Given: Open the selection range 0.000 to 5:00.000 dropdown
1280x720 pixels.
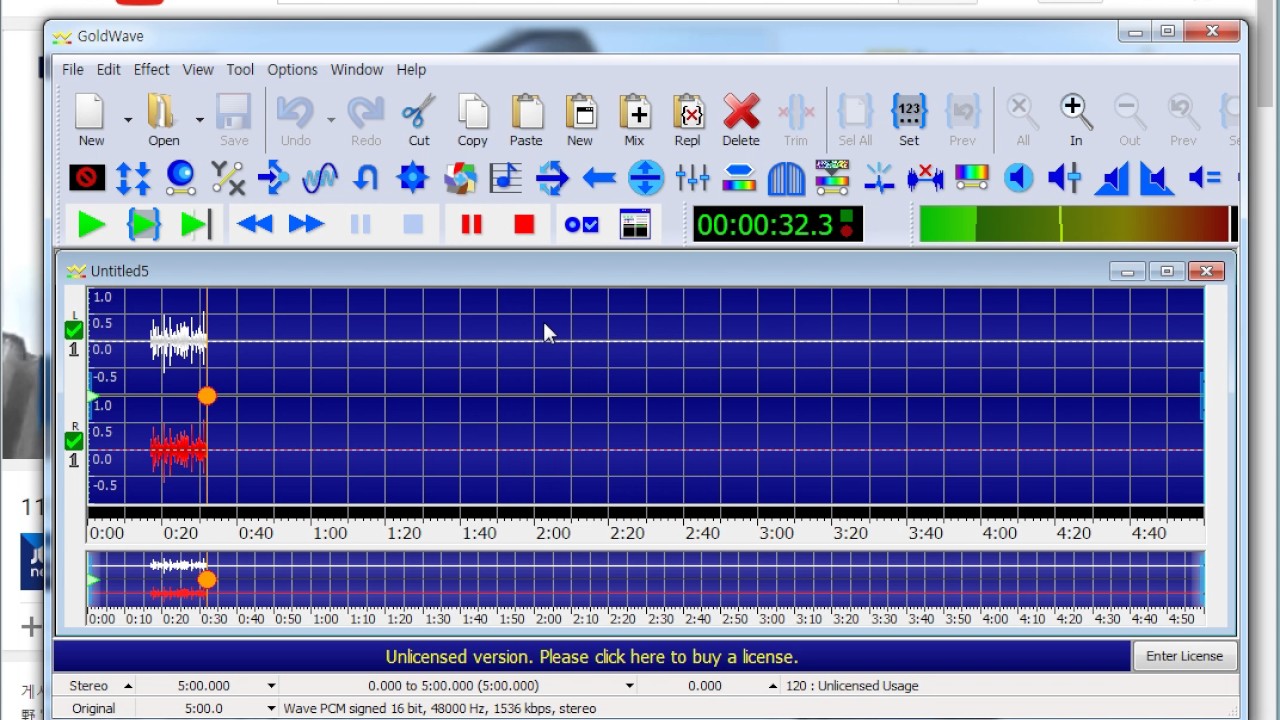Looking at the screenshot, I should tap(629, 686).
